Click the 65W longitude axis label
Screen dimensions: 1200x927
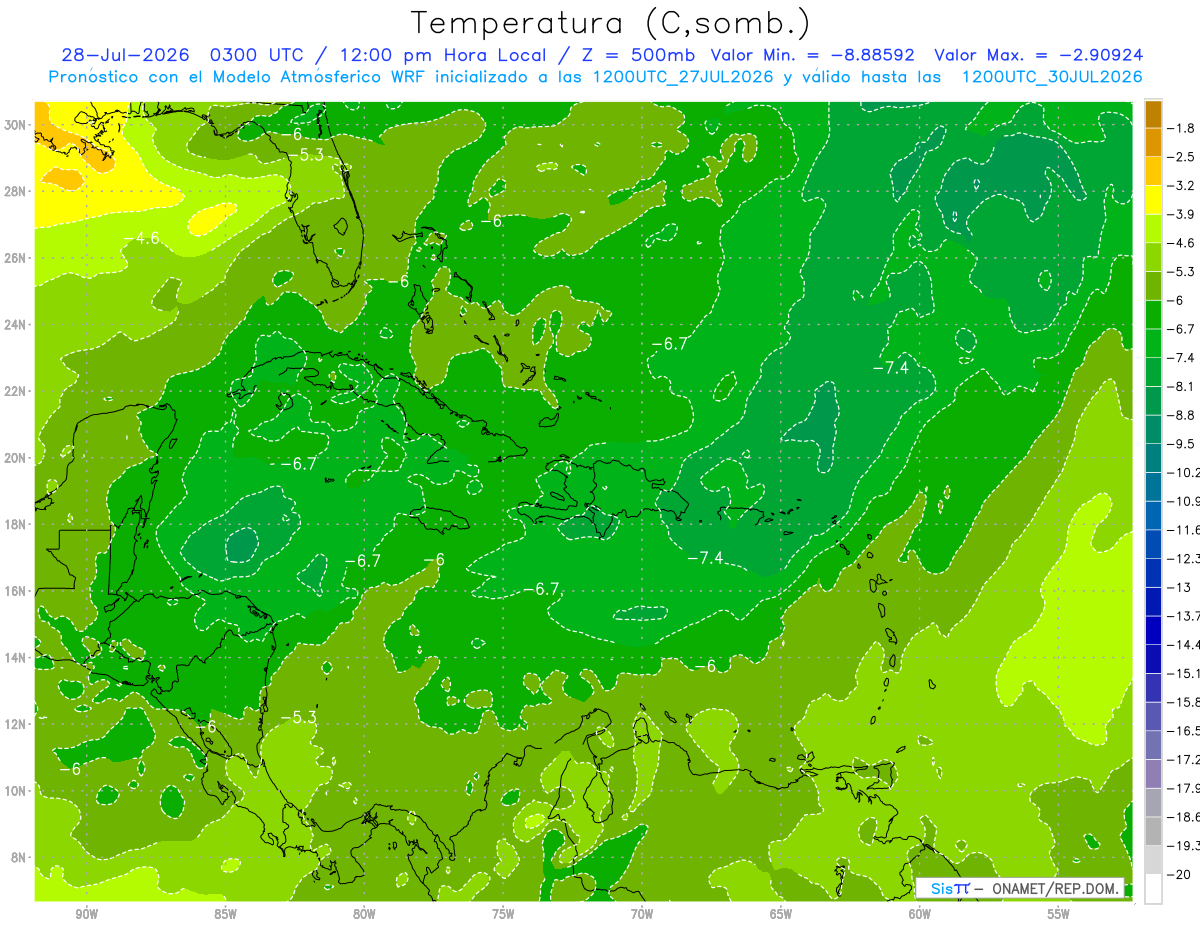coord(781,914)
